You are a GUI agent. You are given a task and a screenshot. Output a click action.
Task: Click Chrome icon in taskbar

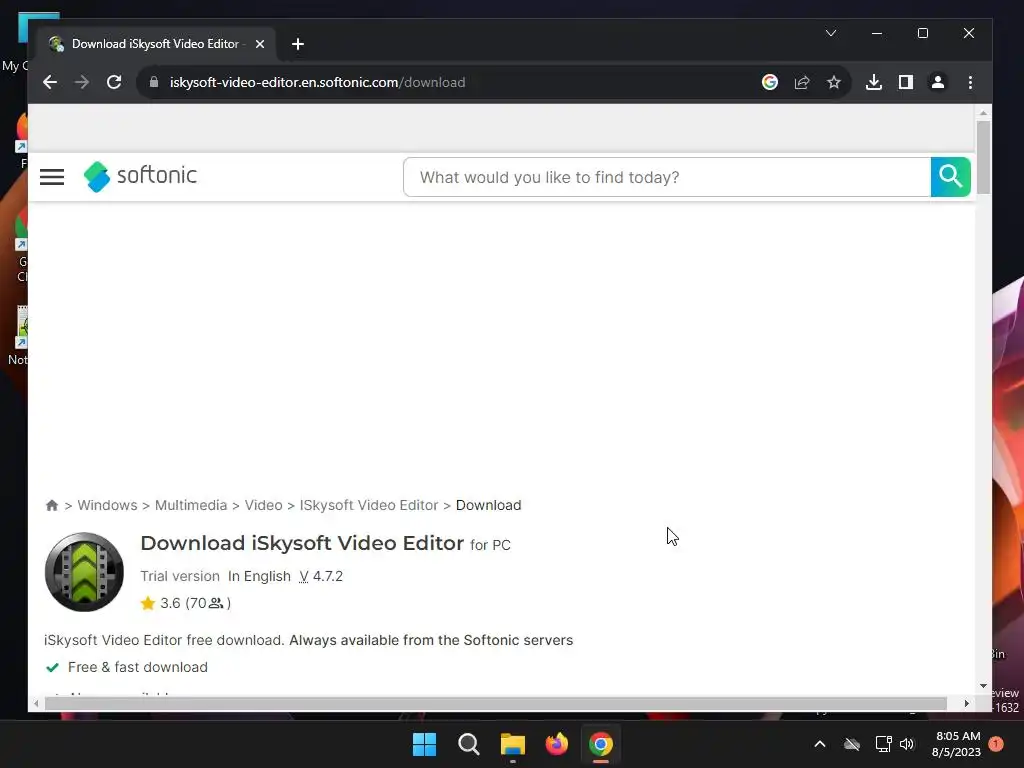(601, 744)
